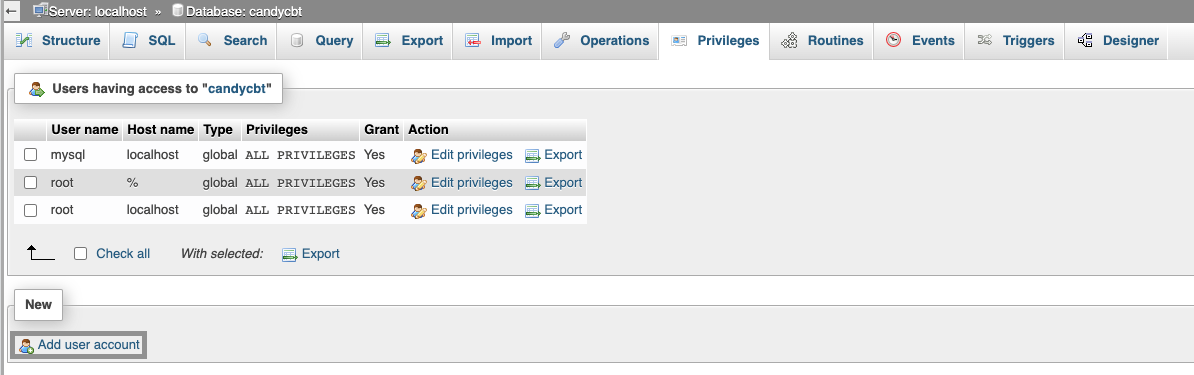Tick the checkbox for mysql user
Screen dimensions: 1194x375
click(30, 155)
